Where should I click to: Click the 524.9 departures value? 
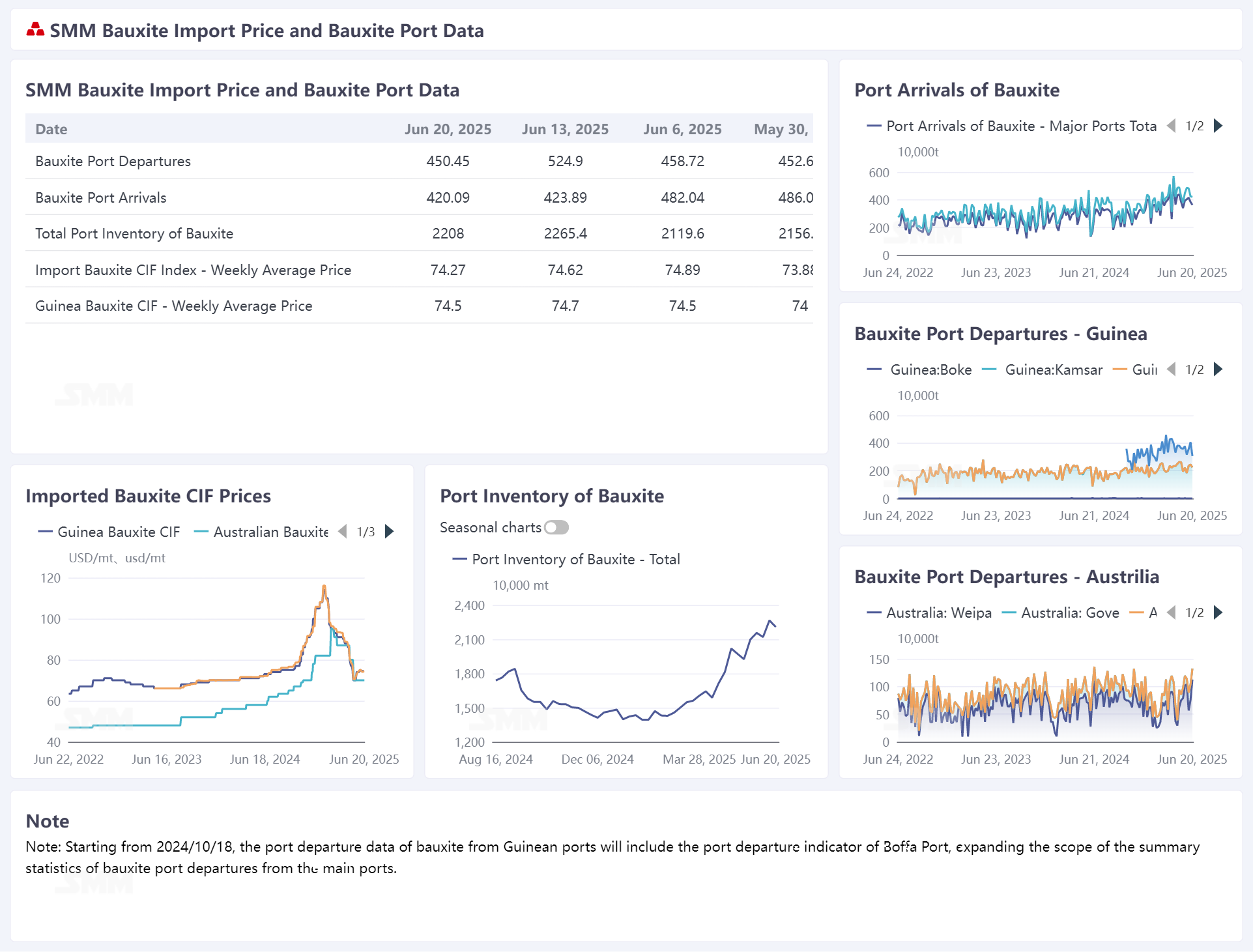565,161
